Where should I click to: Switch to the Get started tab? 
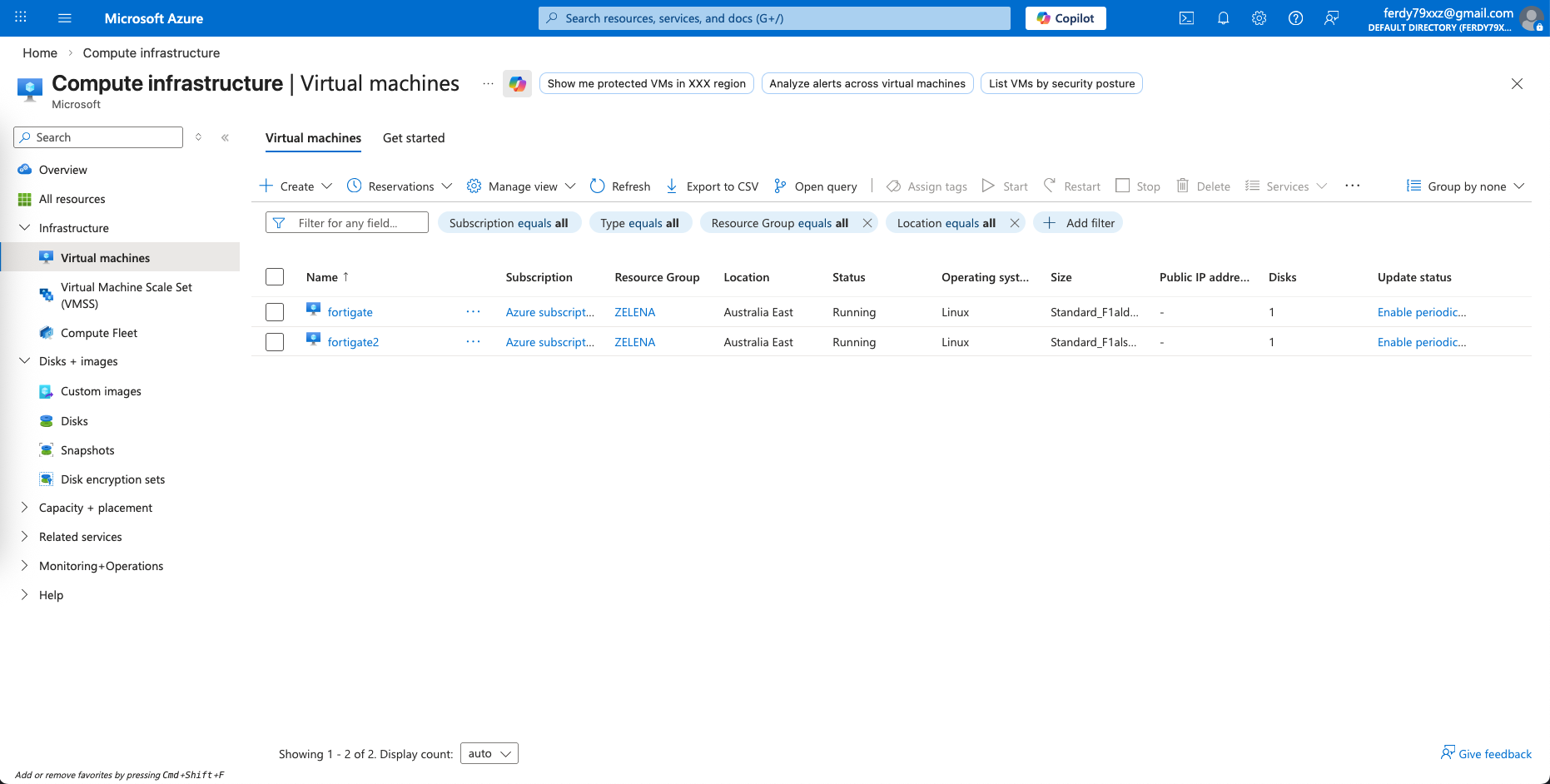[414, 138]
